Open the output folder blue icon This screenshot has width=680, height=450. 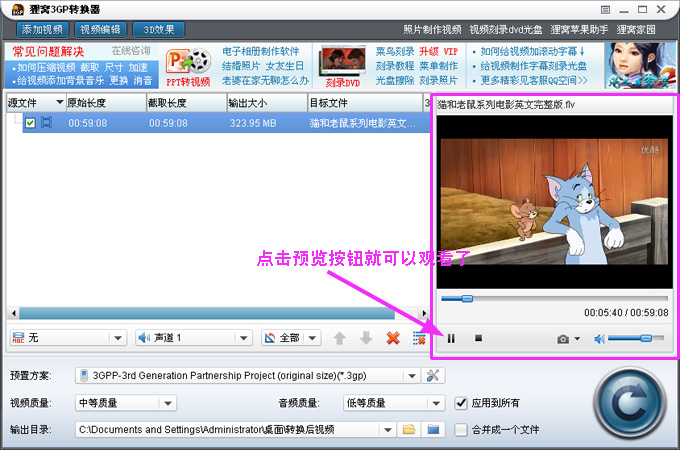click(433, 430)
